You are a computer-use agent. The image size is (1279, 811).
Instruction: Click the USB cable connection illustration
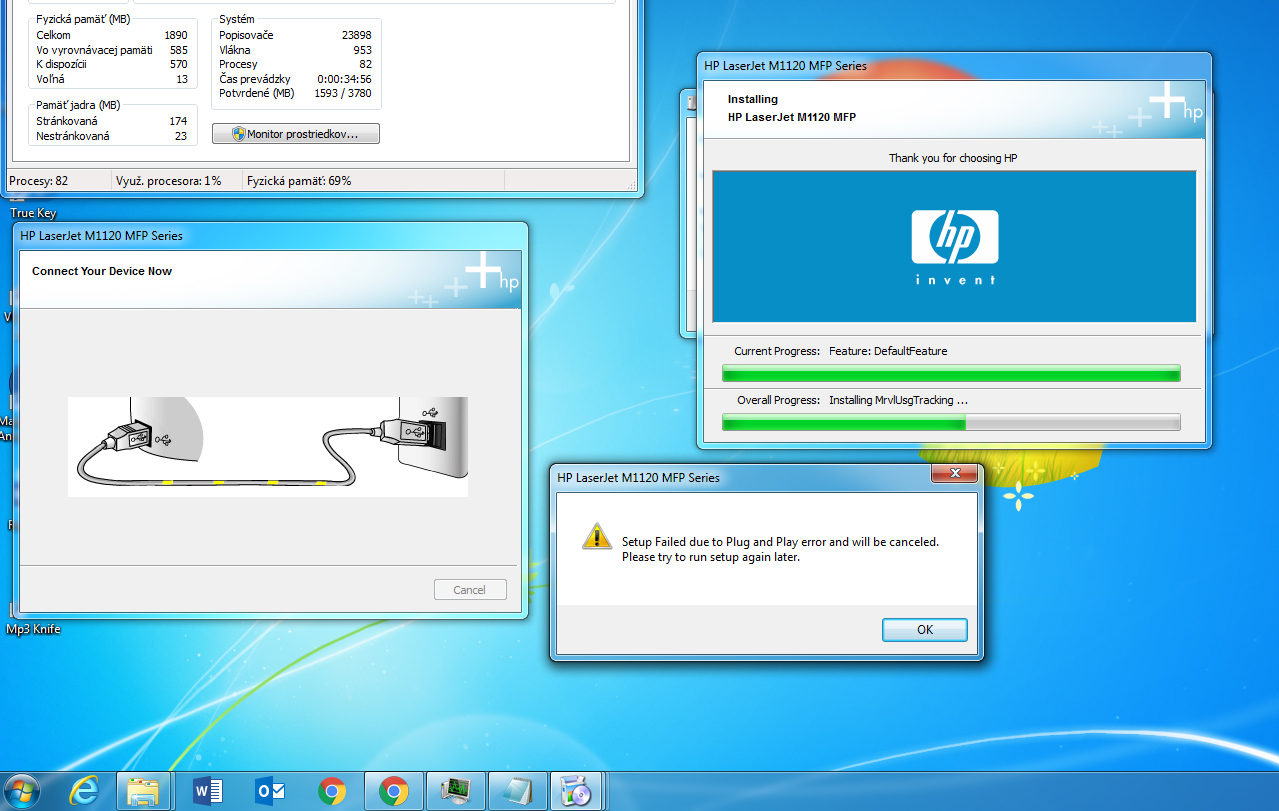(268, 446)
